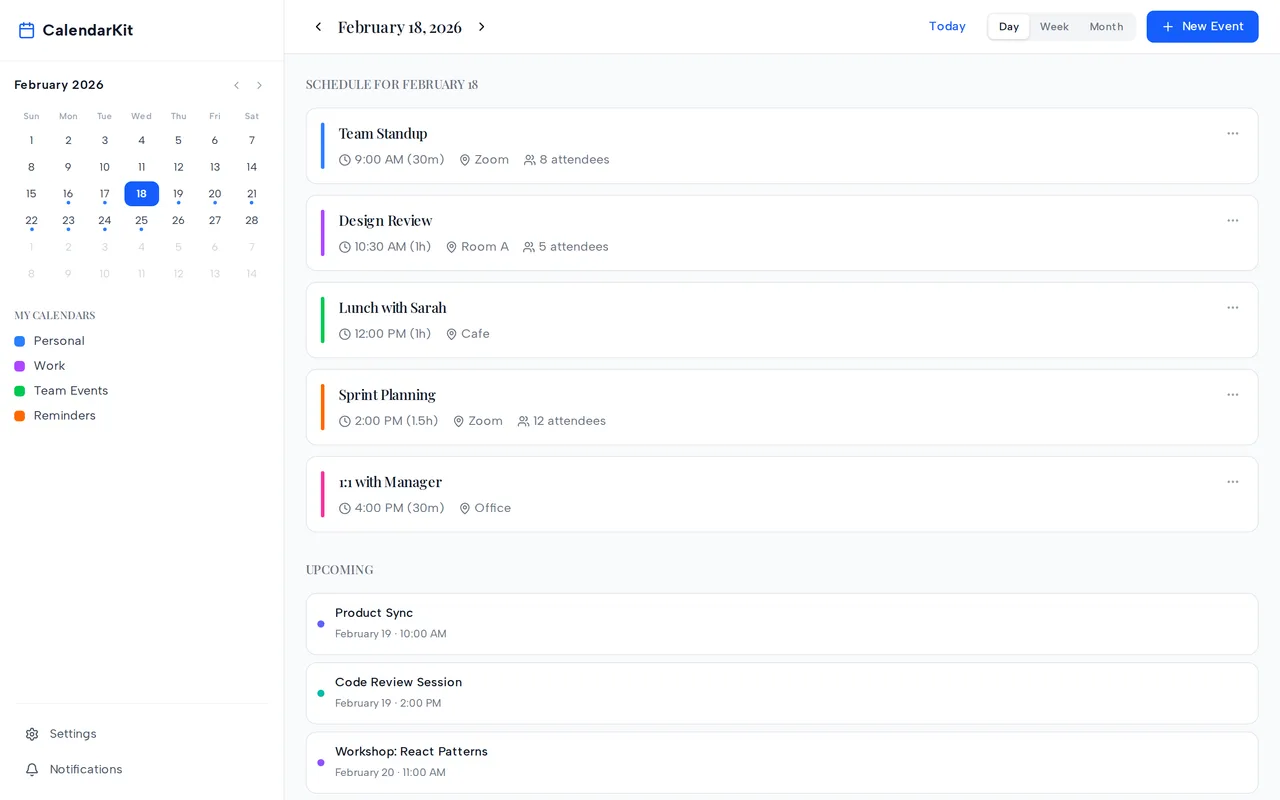The height and width of the screenshot is (800, 1280).
Task: Open Settings in sidebar
Action: tap(142, 734)
